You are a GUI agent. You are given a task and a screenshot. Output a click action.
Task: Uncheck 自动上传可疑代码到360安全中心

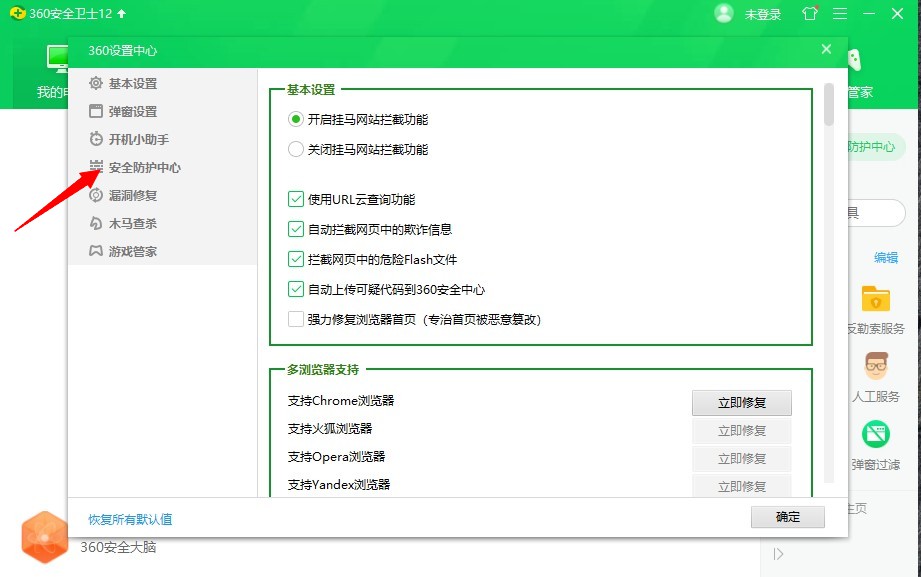tap(296, 289)
